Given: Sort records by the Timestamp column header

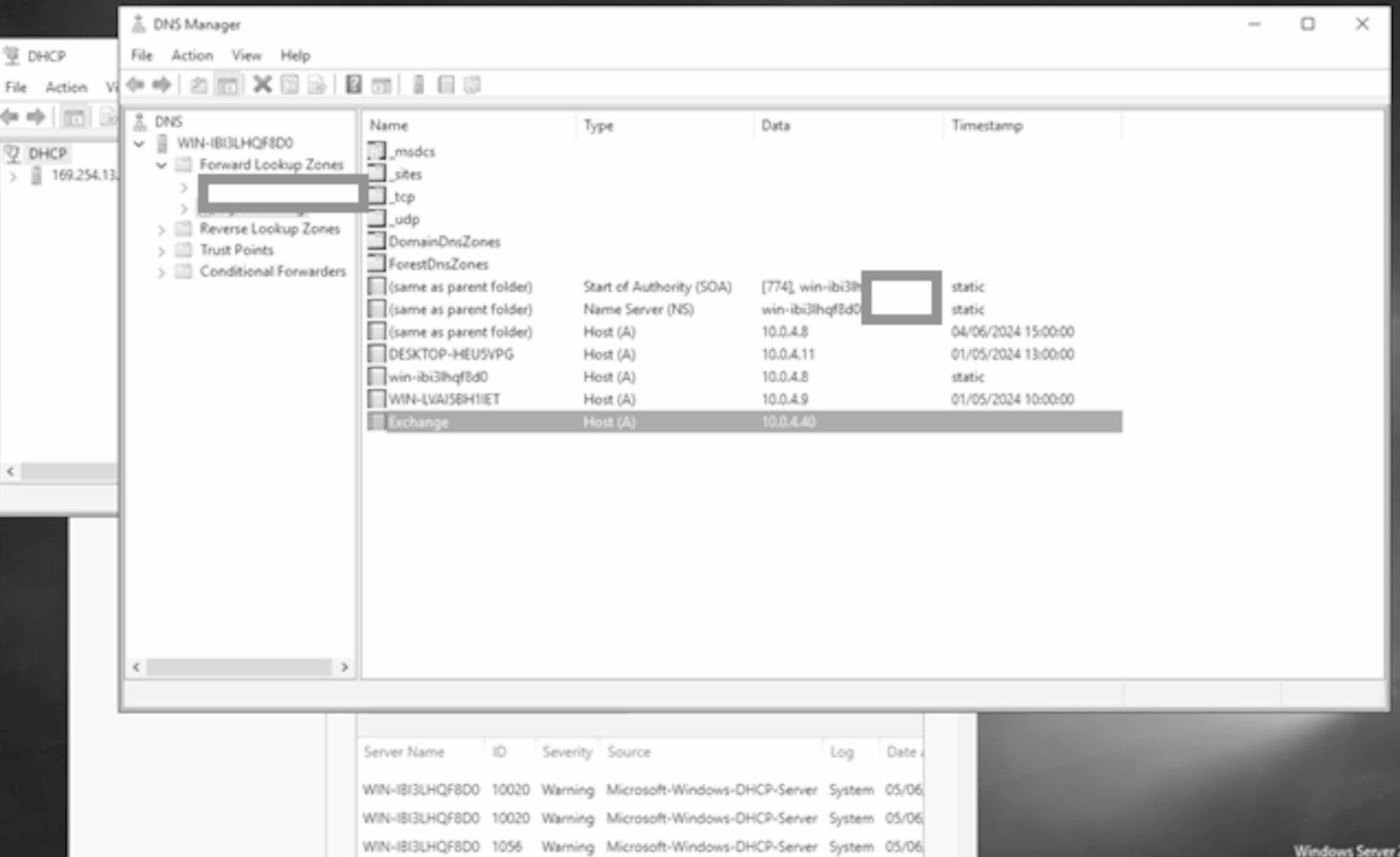Looking at the screenshot, I should [x=986, y=126].
